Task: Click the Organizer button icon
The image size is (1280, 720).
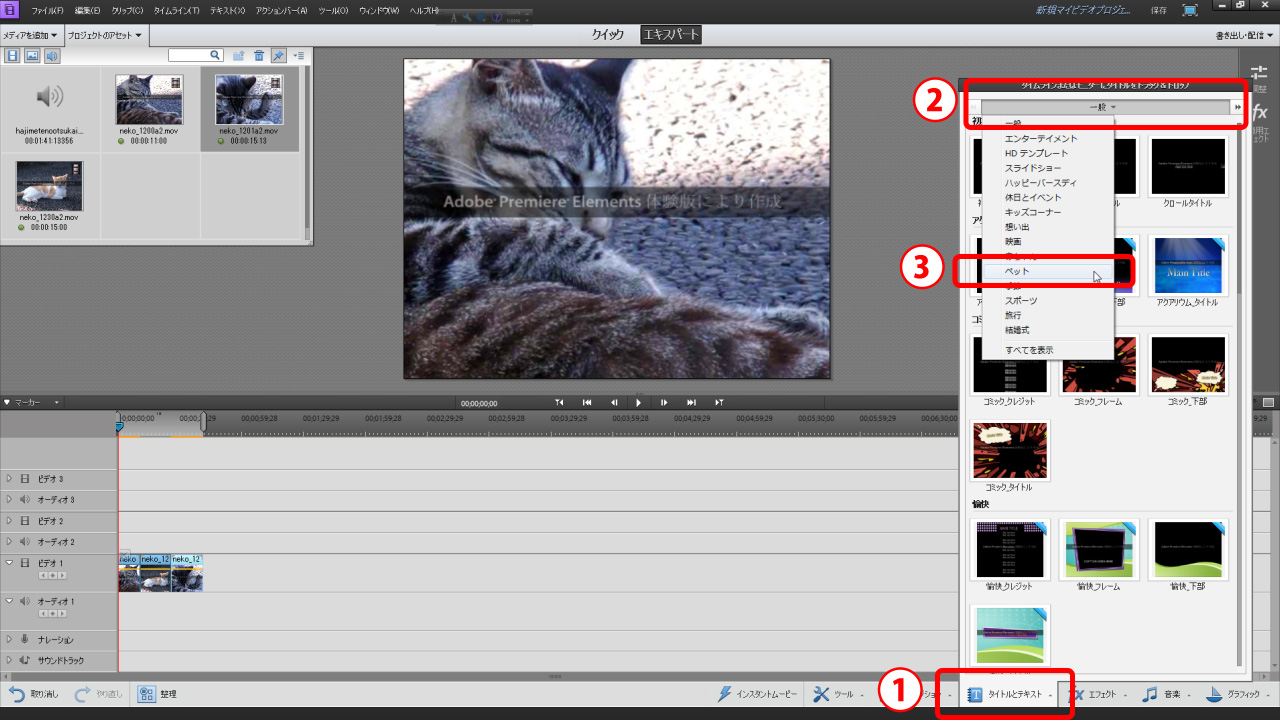Action: click(x=146, y=694)
